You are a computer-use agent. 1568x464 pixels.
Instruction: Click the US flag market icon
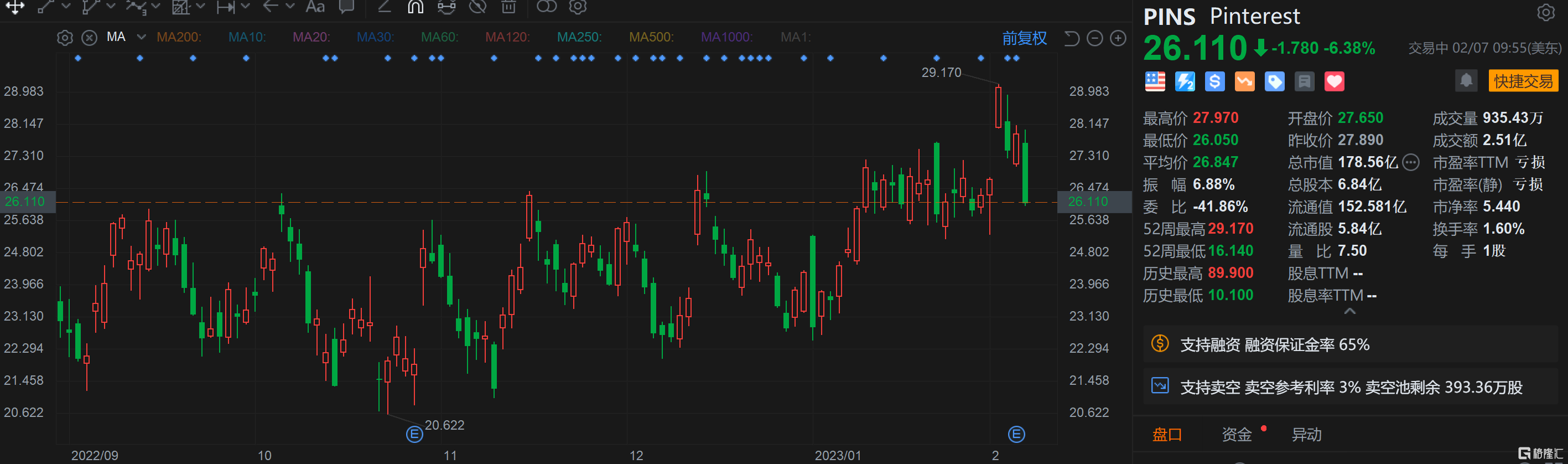(x=1155, y=81)
